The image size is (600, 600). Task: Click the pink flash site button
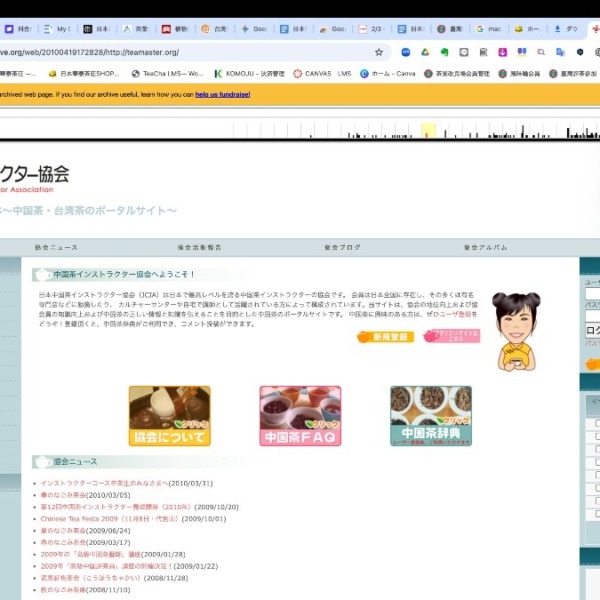click(451, 337)
